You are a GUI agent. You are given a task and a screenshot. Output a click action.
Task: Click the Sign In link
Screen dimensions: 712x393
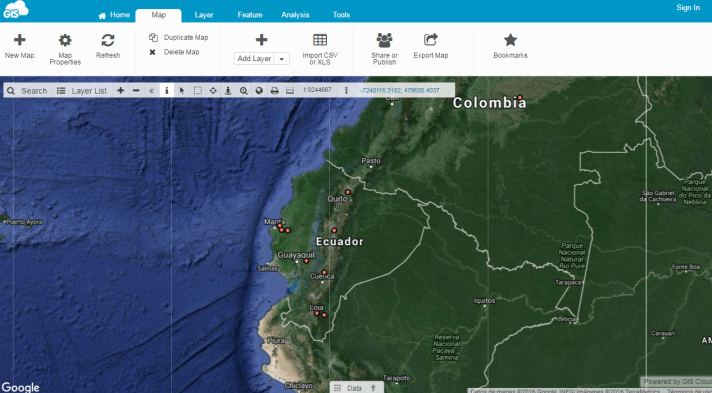[x=688, y=8]
